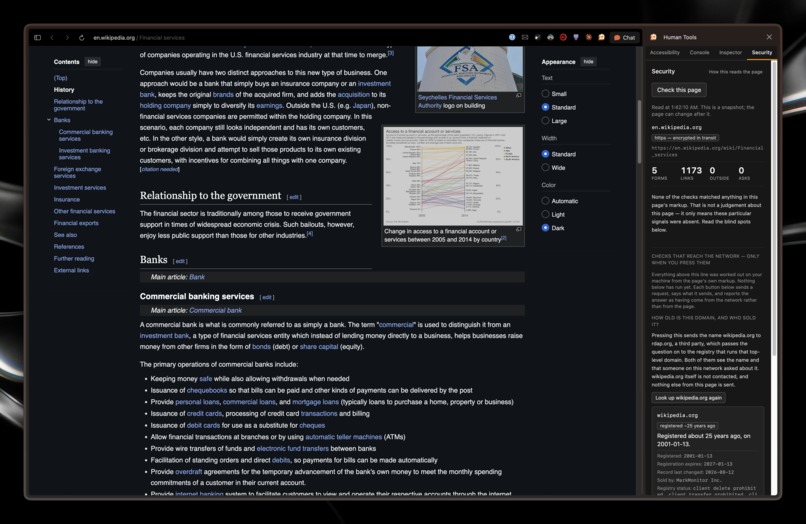Click the purple shield extension icon

[x=576, y=37]
